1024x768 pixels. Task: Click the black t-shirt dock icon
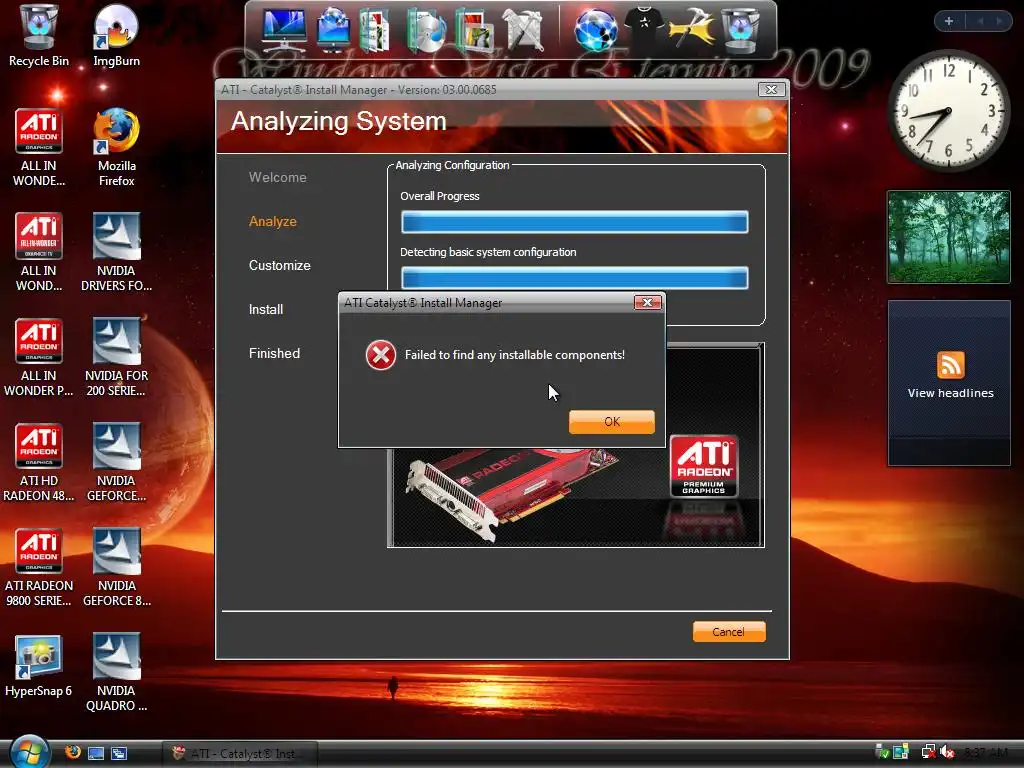tap(644, 27)
